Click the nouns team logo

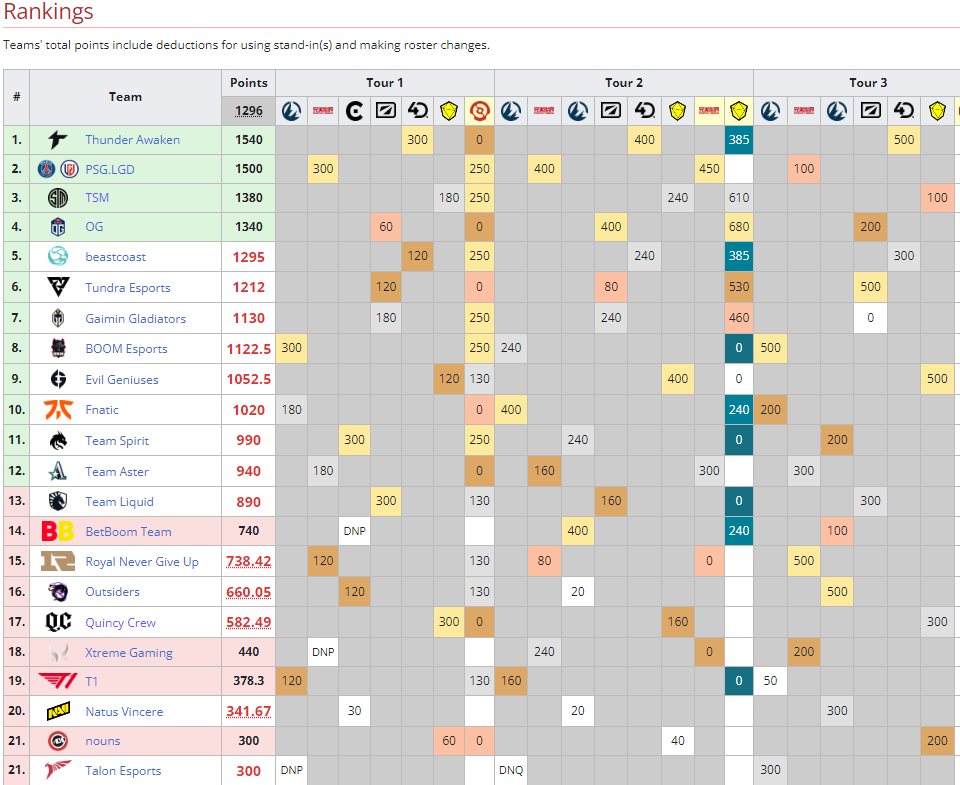[x=58, y=741]
